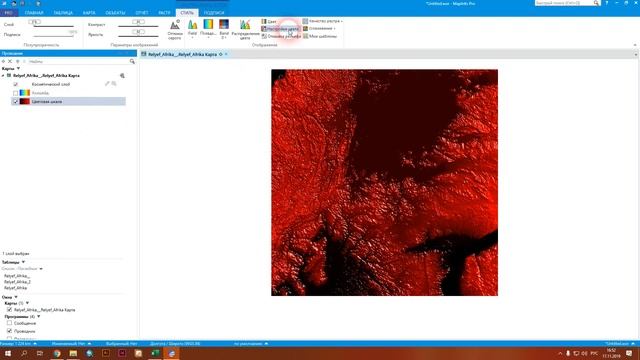Switch to the ОБЪЕКТЫ ribbon tab
This screenshot has height=360, width=640.
115,13
